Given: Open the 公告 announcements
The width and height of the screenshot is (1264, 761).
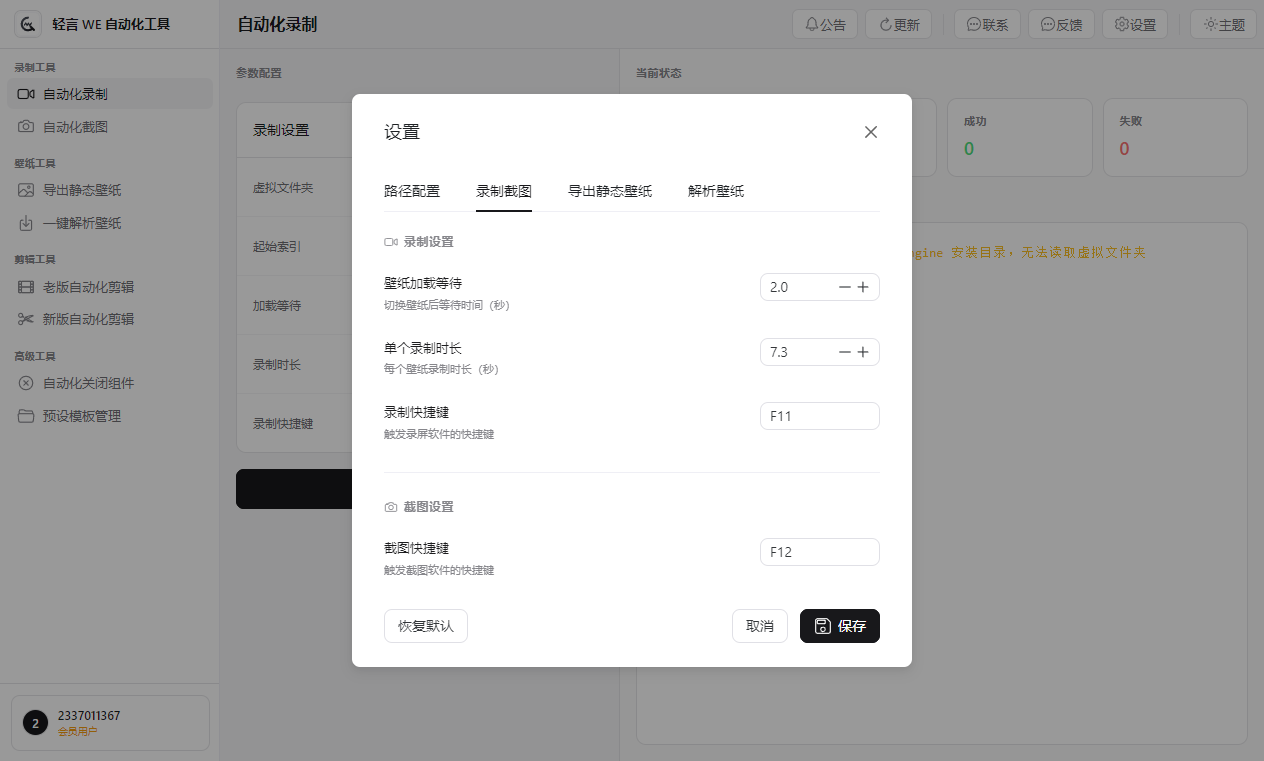Looking at the screenshot, I should pyautogui.click(x=825, y=24).
